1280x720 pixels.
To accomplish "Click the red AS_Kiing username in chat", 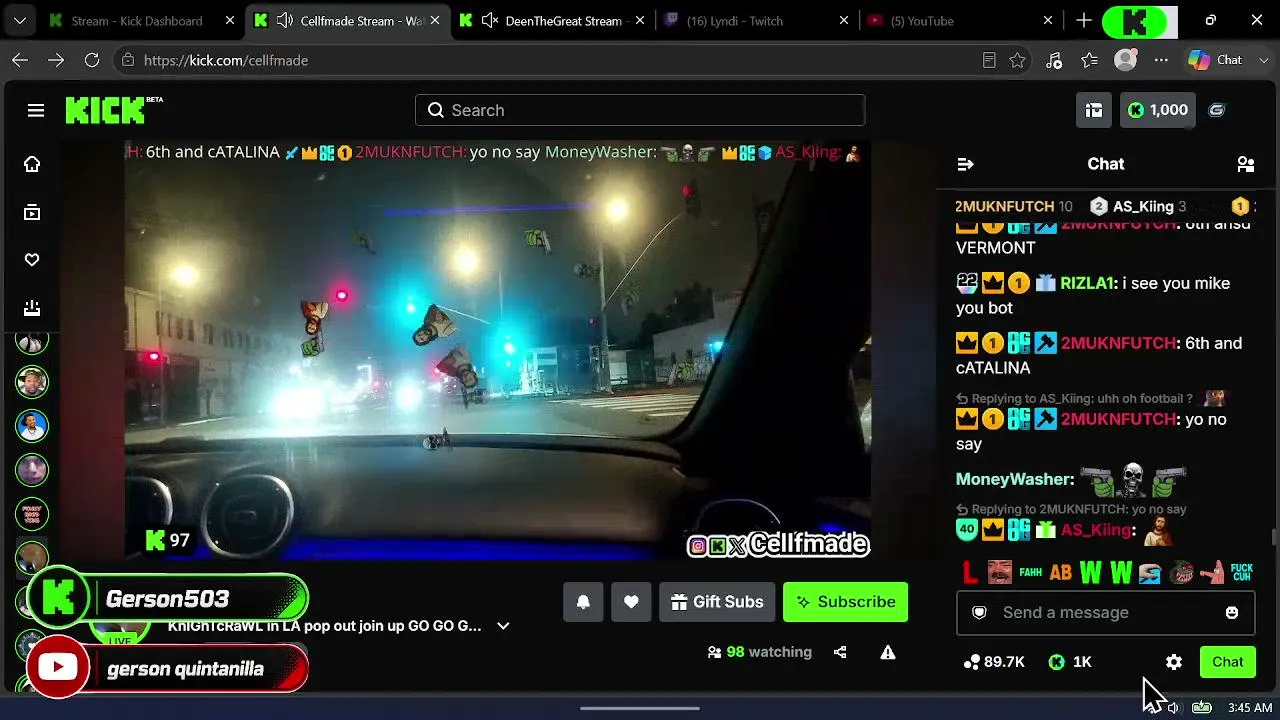I will tap(1096, 530).
